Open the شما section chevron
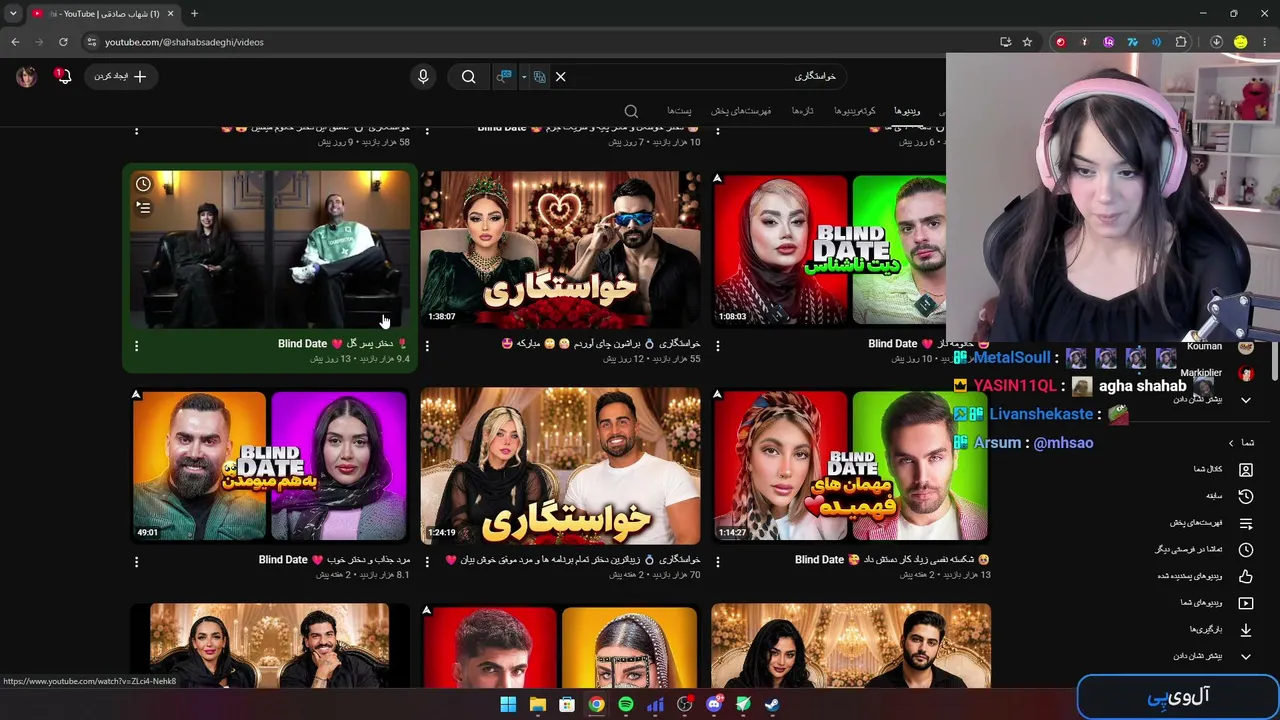The width and height of the screenshot is (1280, 720). (x=1231, y=443)
